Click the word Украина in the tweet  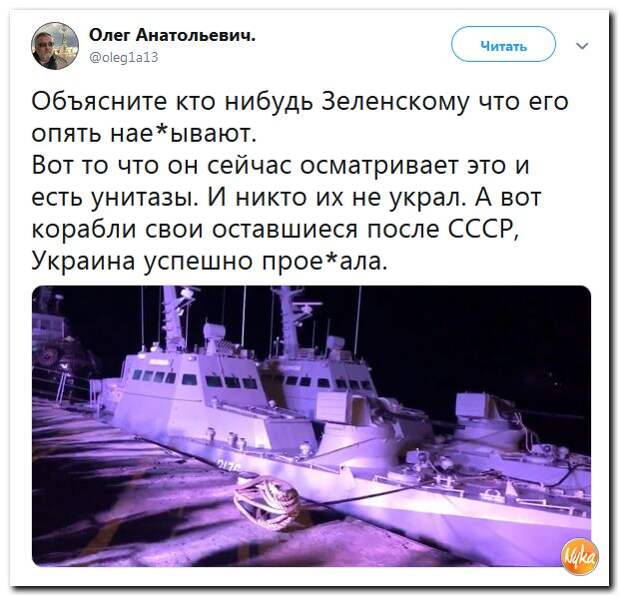point(83,261)
